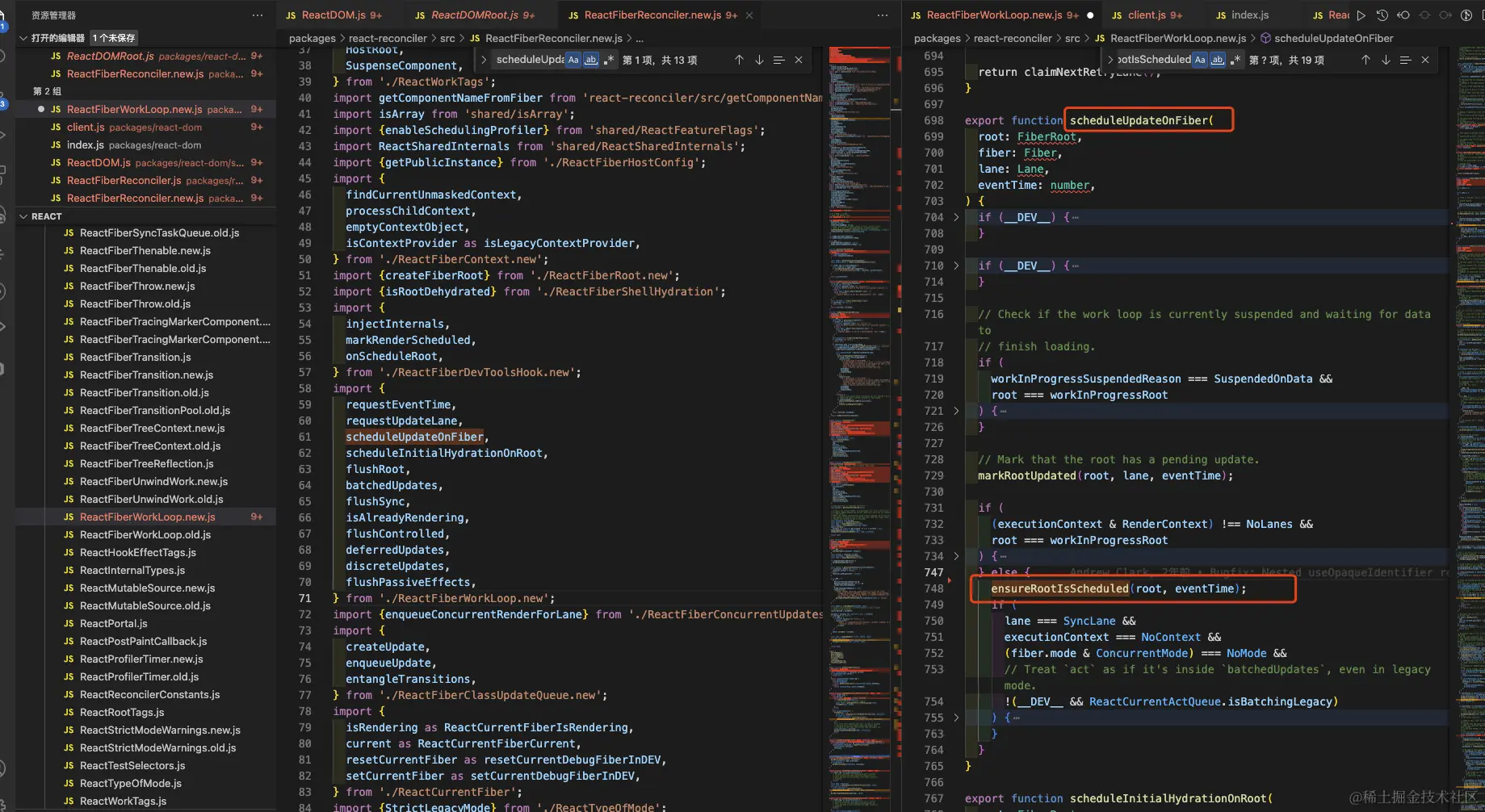
Task: Toggle match case in the scheduleUpda find widget
Action: click(573, 60)
